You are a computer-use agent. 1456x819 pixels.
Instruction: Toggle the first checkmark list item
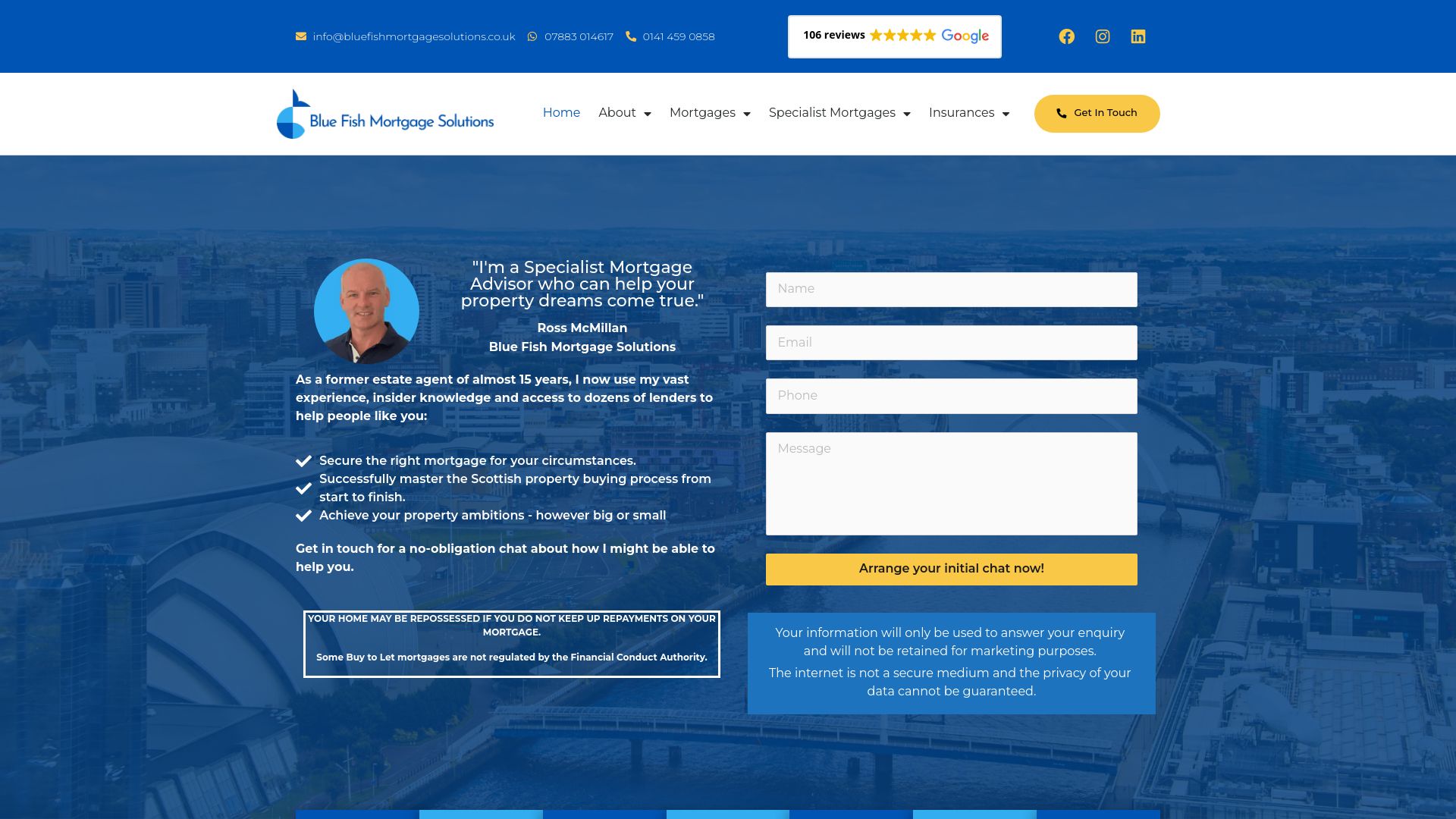[x=303, y=461]
